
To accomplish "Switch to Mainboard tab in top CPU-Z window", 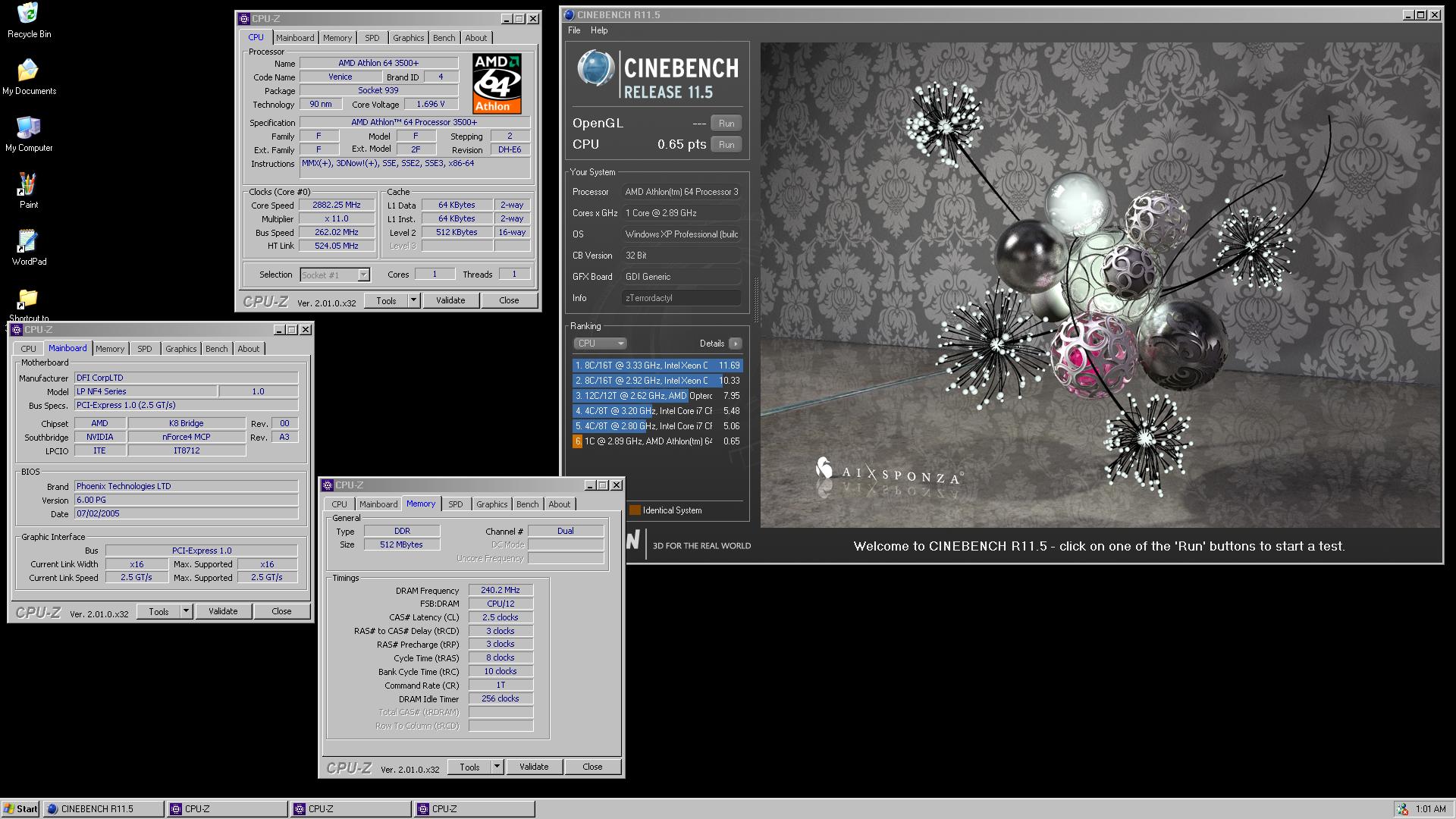I will point(295,38).
